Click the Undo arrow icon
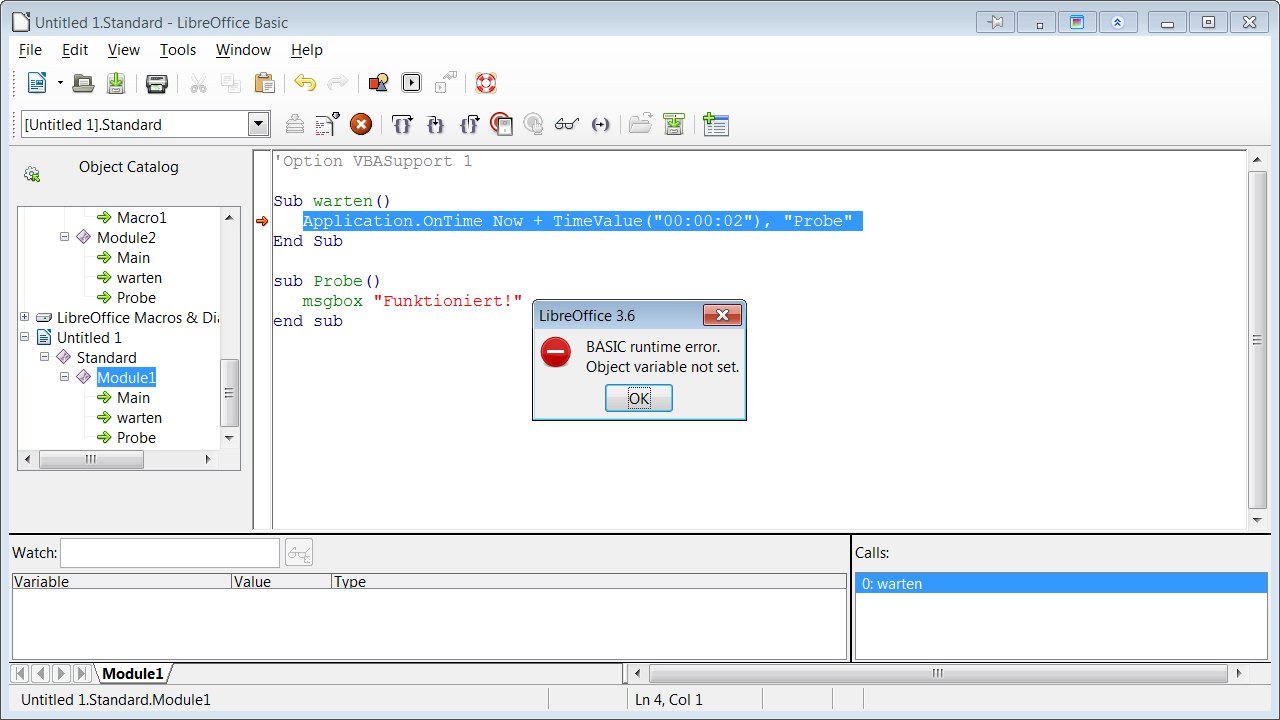Viewport: 1280px width, 720px height. pyautogui.click(x=305, y=83)
